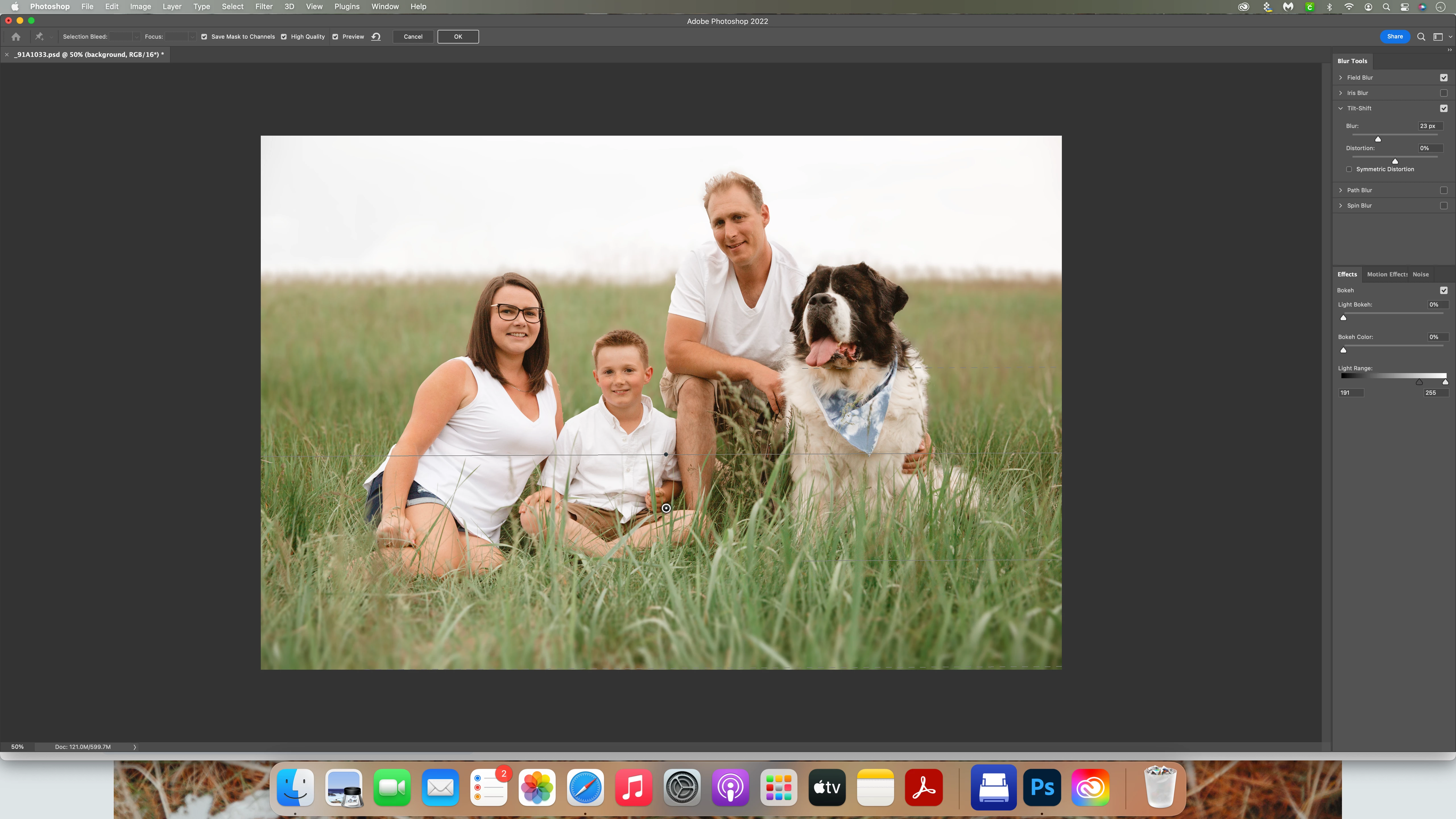Toggle Symmetric Distortion checkbox
Image resolution: width=1456 pixels, height=819 pixels.
[x=1349, y=169]
